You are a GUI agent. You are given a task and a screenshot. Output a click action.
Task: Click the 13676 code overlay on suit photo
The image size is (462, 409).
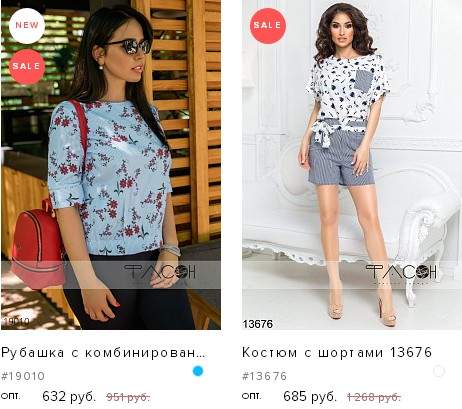point(258,324)
